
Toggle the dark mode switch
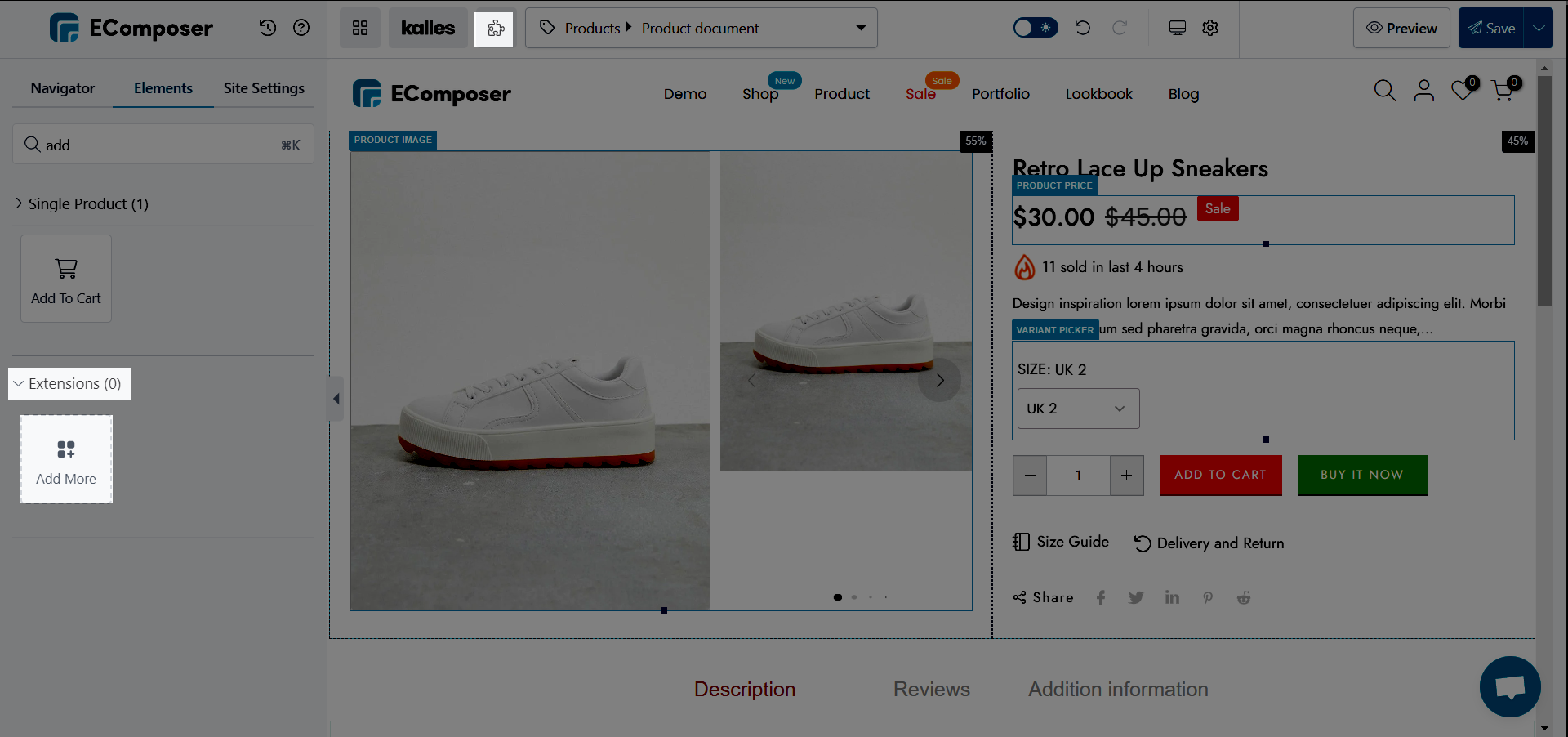pyautogui.click(x=1035, y=28)
